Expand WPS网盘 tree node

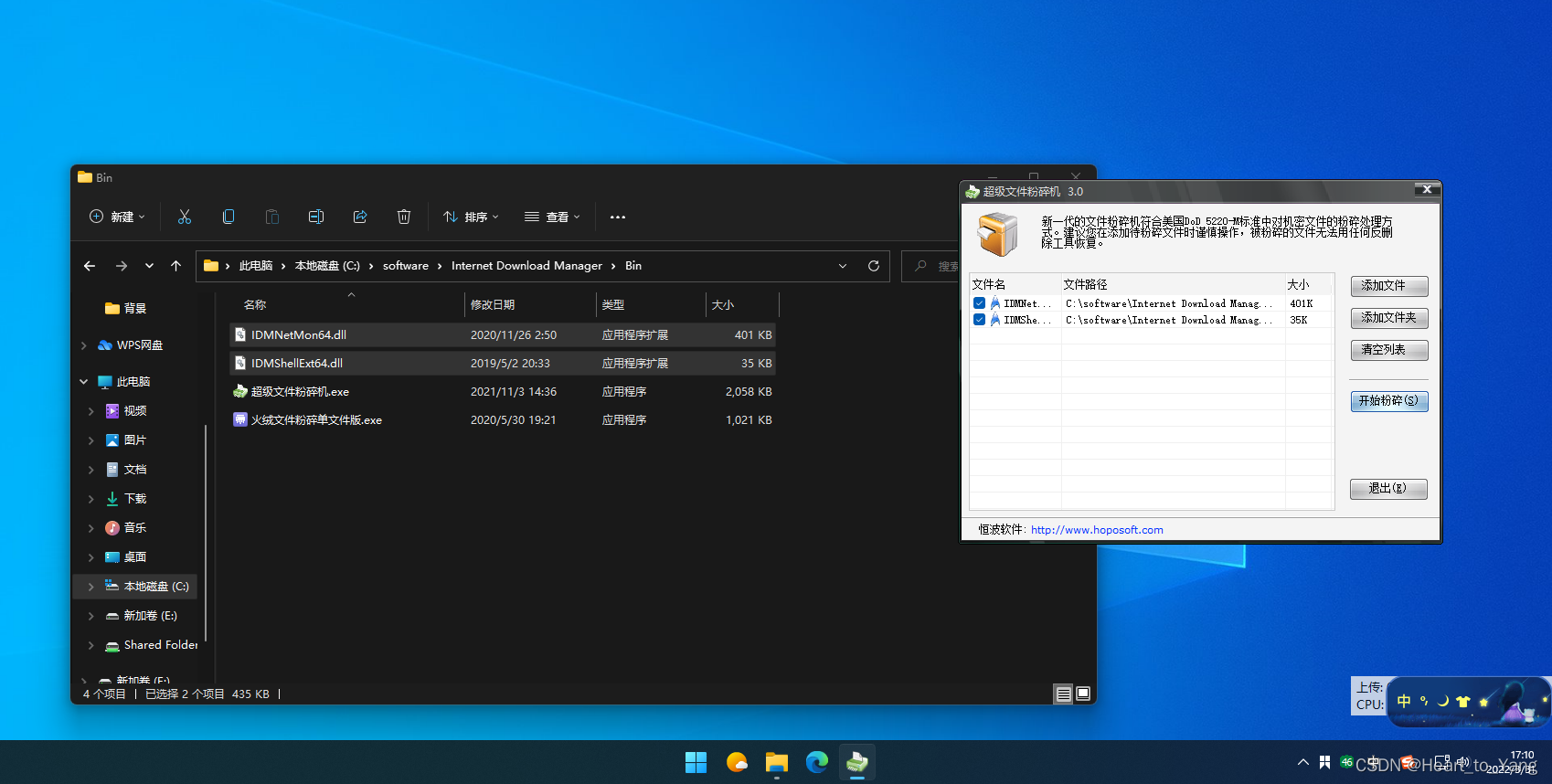[84, 345]
